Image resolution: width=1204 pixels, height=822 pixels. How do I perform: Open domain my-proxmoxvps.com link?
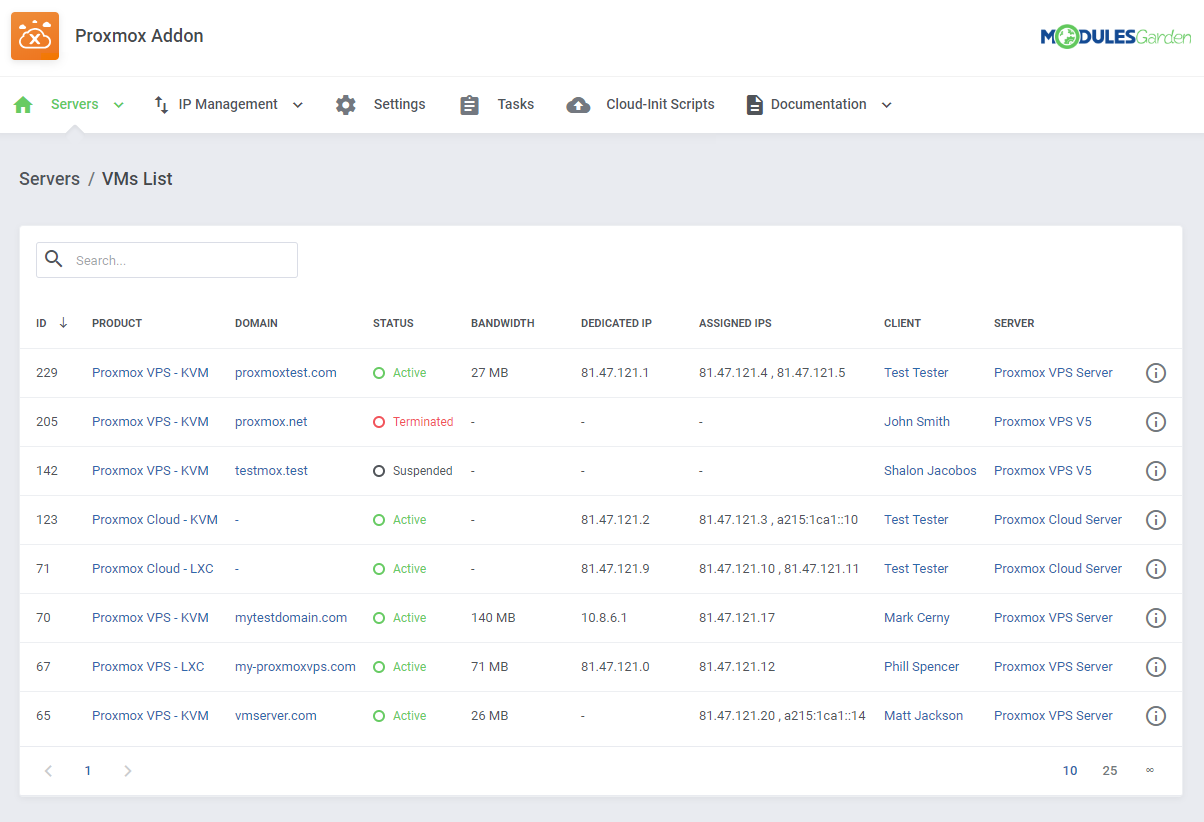295,667
